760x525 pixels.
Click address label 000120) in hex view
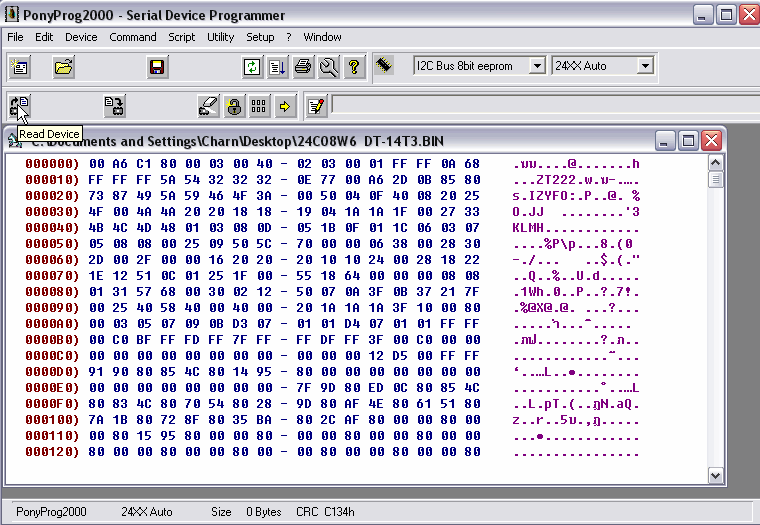52,452
